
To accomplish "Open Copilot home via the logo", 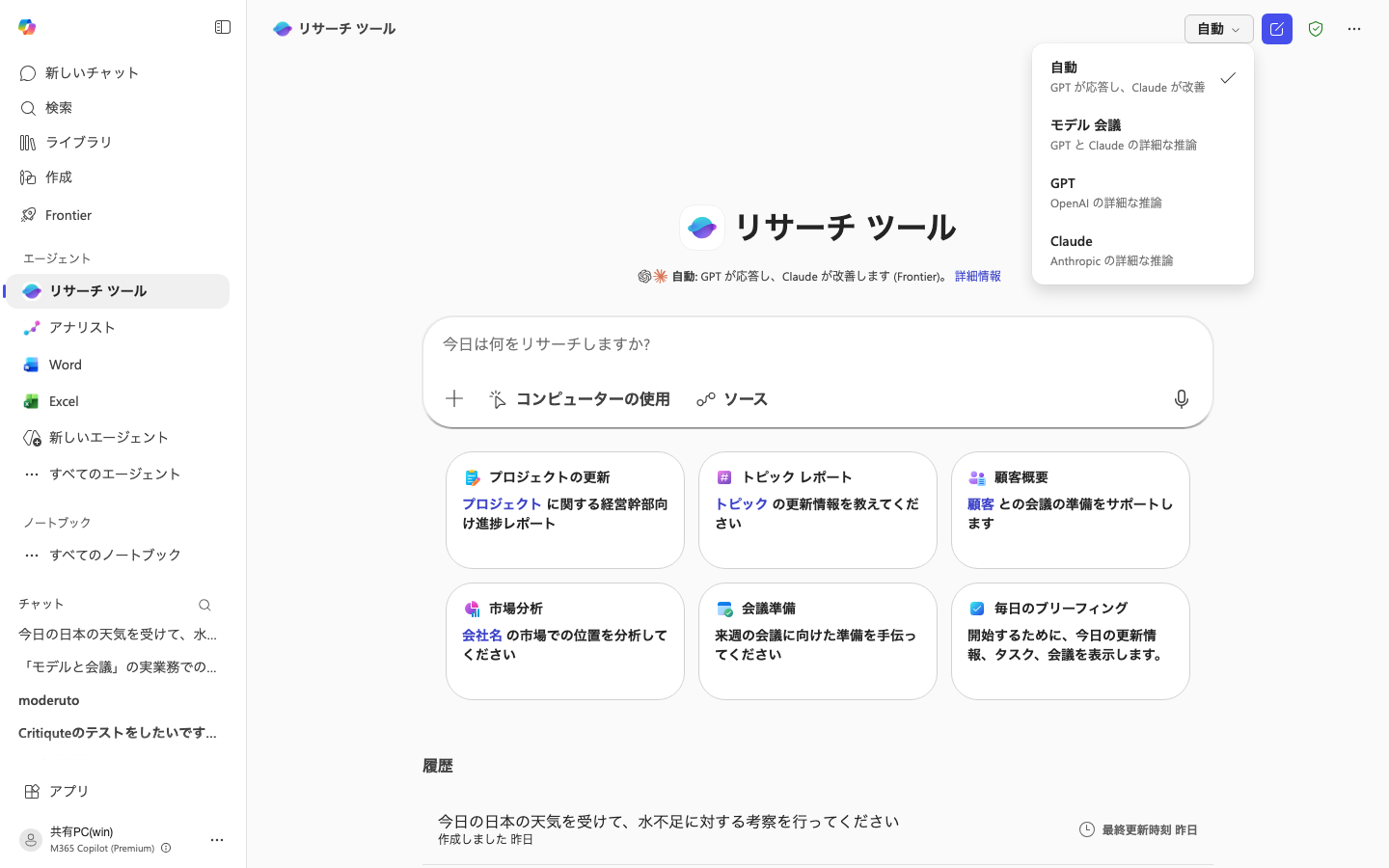I will (x=27, y=27).
